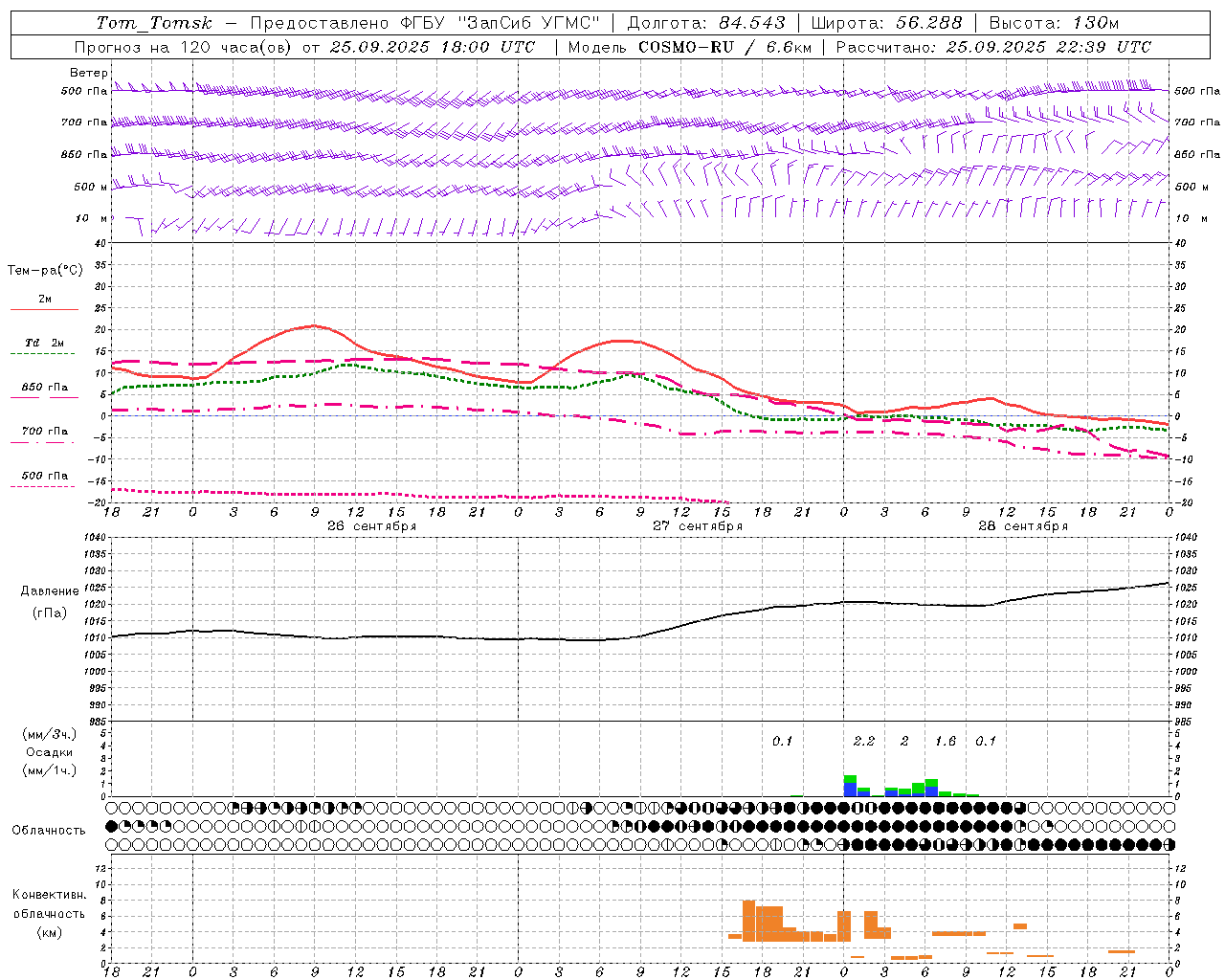This screenshot has height=980, width=1225.
Task: Click the dashed line sample under 'Td 2м'
Action: pos(43,353)
